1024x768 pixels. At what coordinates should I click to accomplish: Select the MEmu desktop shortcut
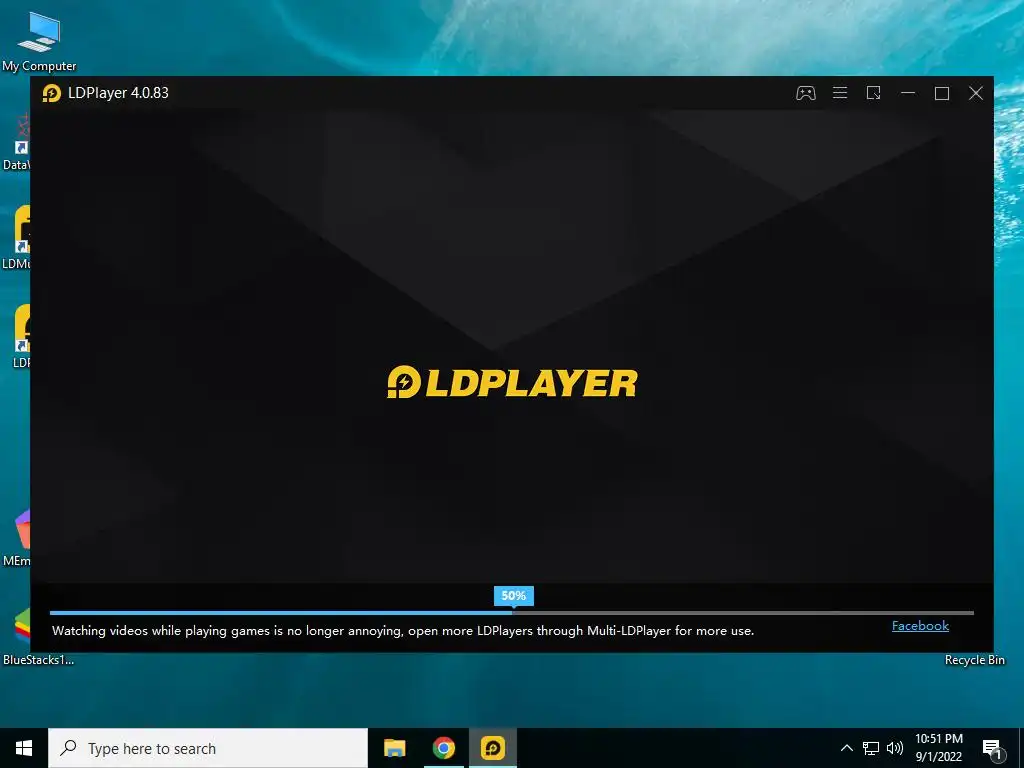[16, 539]
